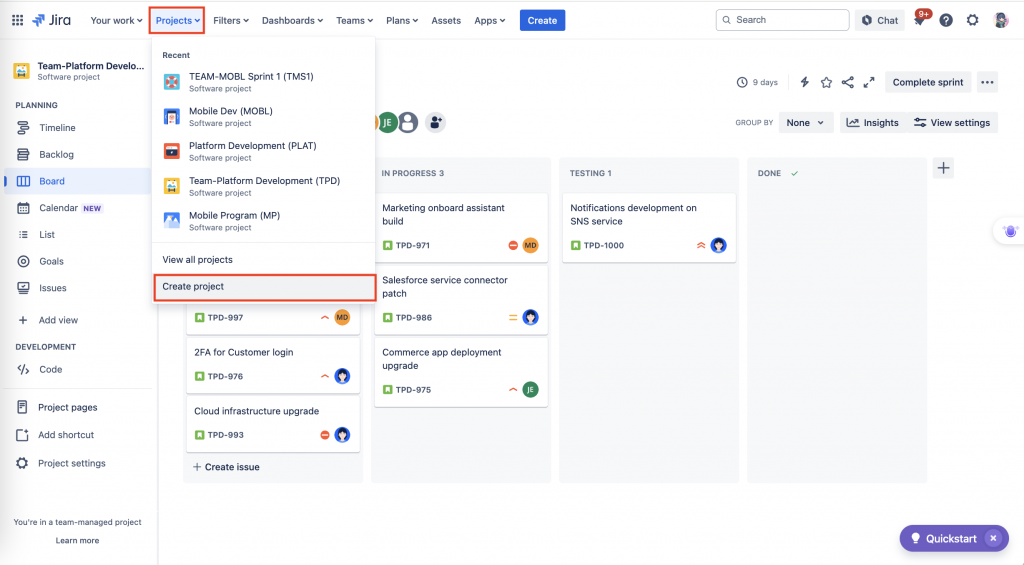The width and height of the screenshot is (1024, 565).
Task: Click the Platform Development project icon
Action: 172,151
